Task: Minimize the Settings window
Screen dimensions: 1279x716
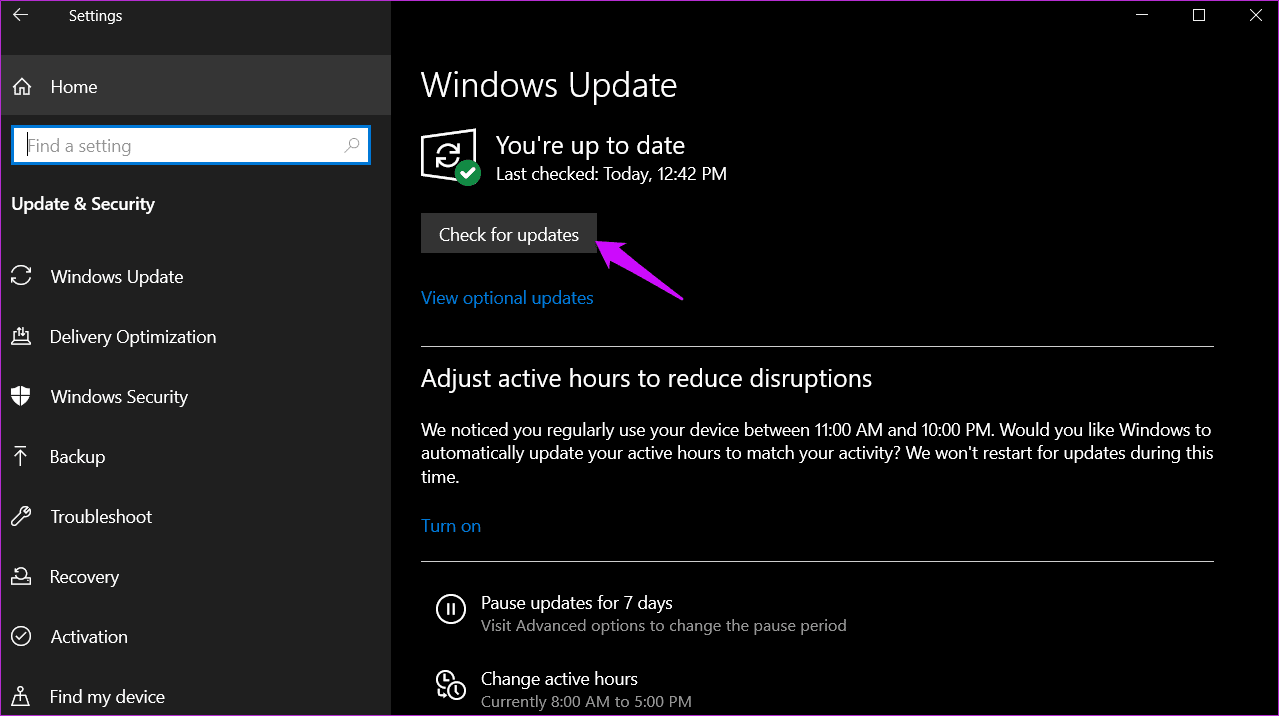Action: tap(1140, 15)
